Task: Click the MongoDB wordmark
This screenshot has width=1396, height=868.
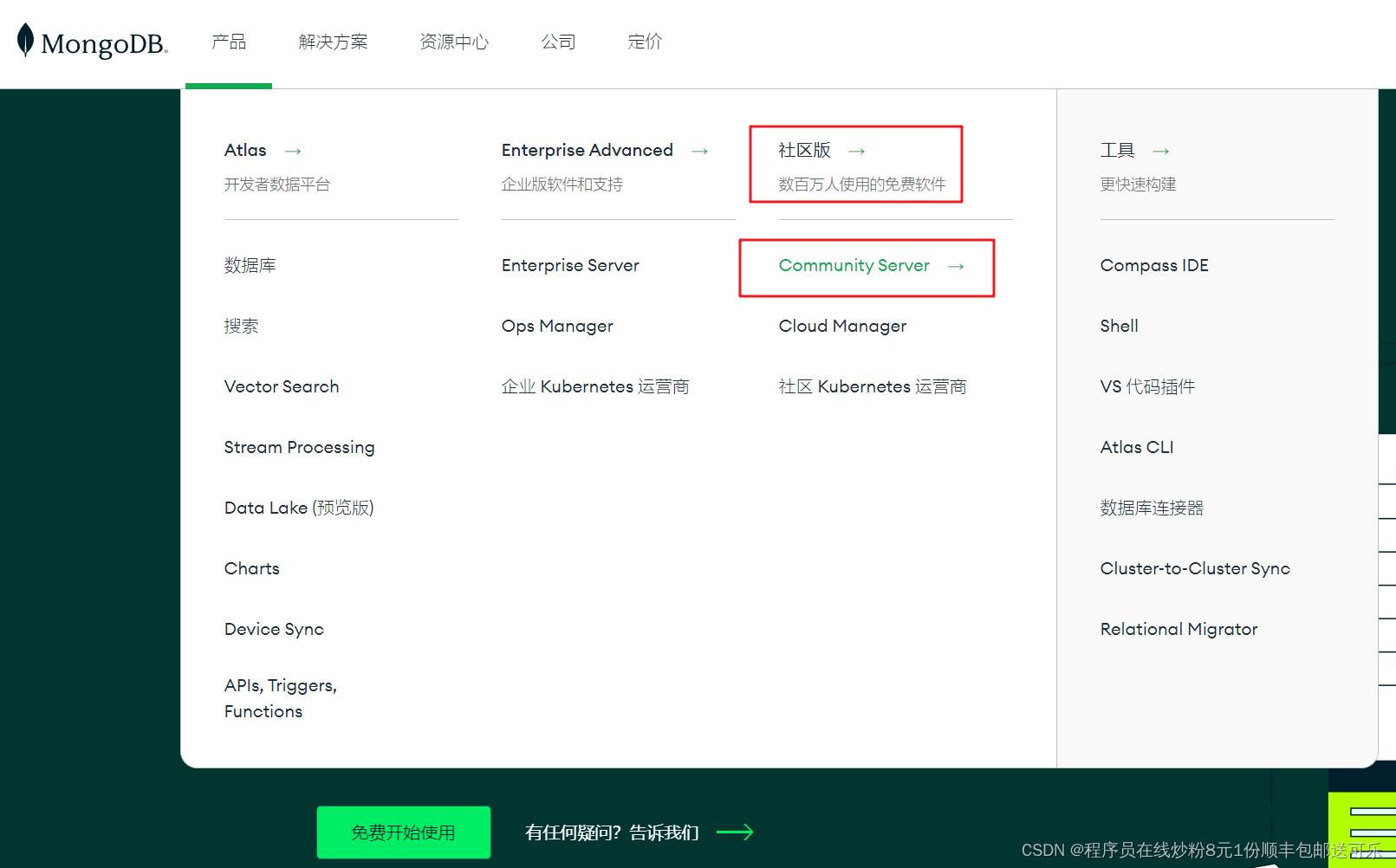Action: (x=104, y=44)
